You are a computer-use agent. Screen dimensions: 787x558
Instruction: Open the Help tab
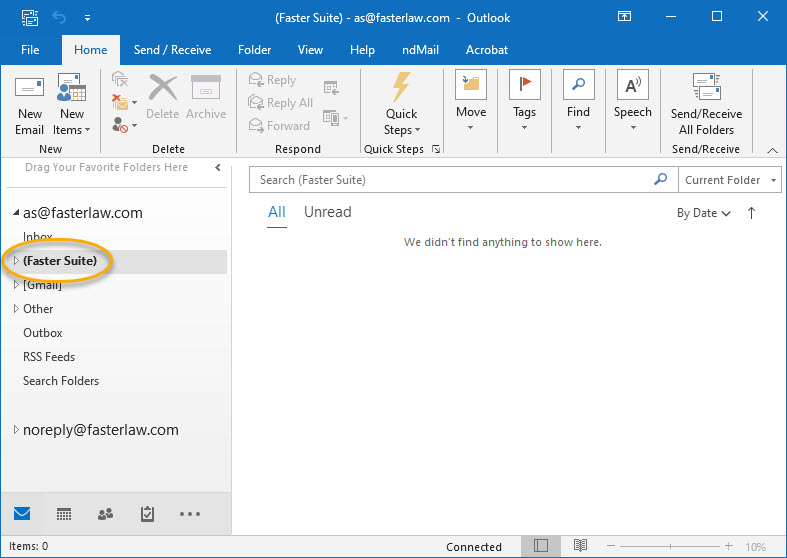(362, 50)
